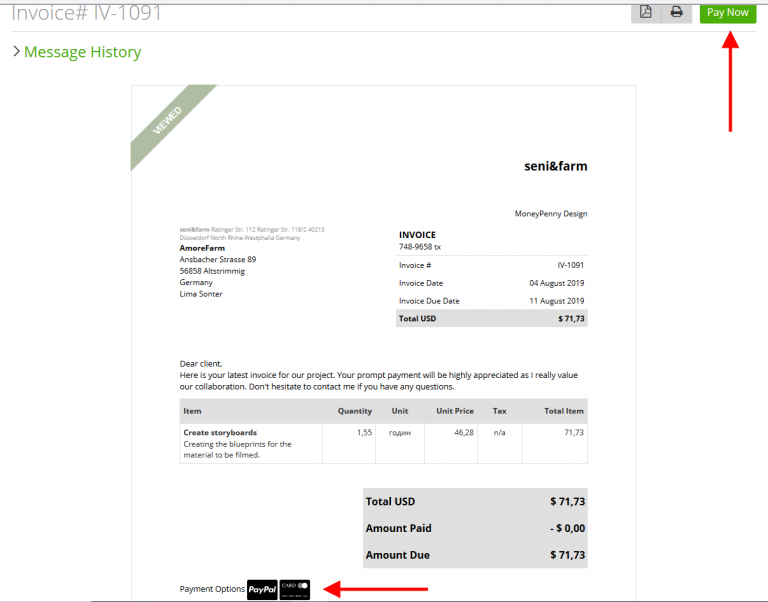Viewport: 768px width, 602px height.
Task: Select the seni&farm company name heading
Action: (x=555, y=166)
